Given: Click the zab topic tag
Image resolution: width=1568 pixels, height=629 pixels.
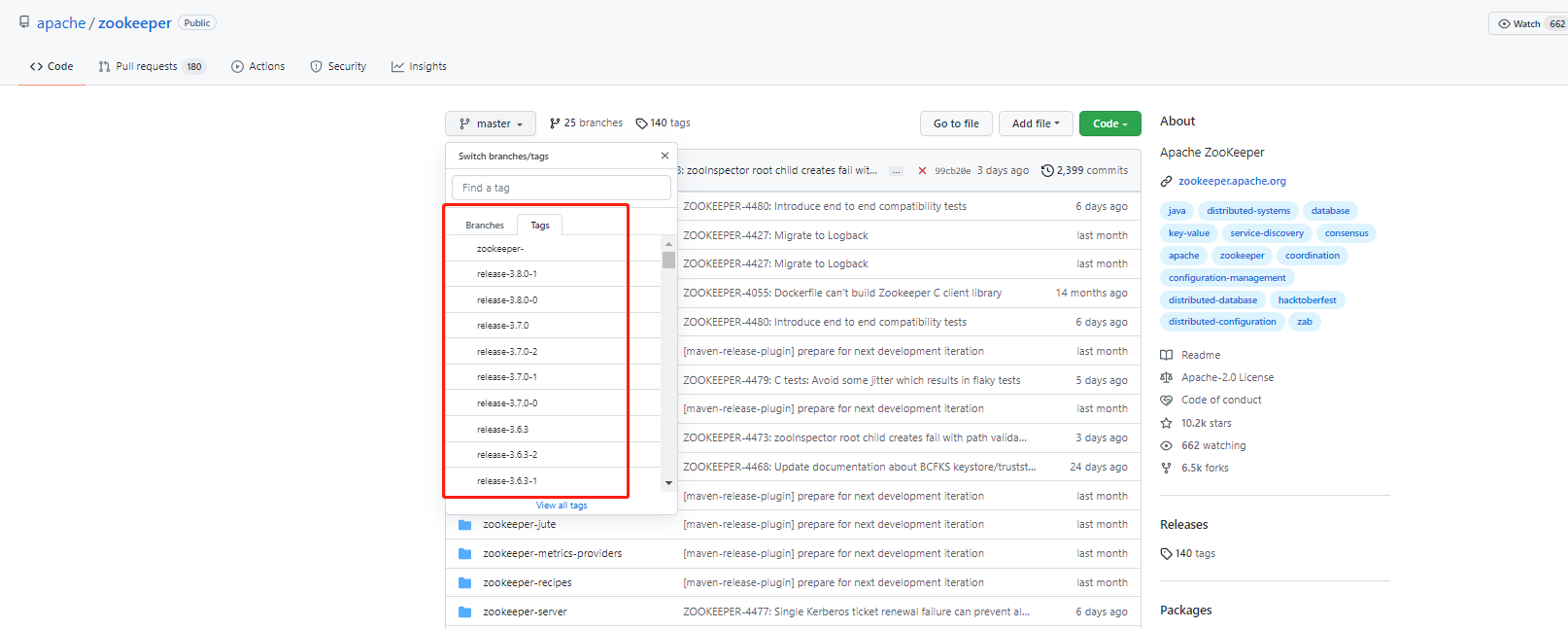Looking at the screenshot, I should point(1305,322).
